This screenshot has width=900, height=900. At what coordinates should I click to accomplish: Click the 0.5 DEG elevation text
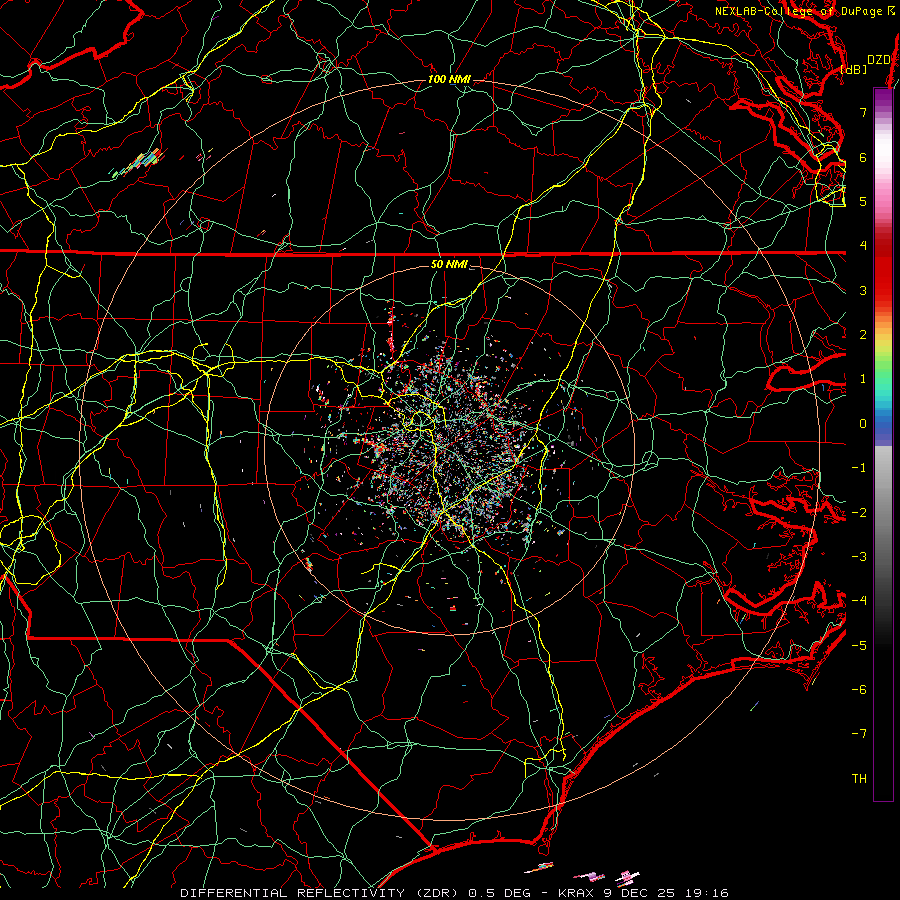(x=500, y=893)
